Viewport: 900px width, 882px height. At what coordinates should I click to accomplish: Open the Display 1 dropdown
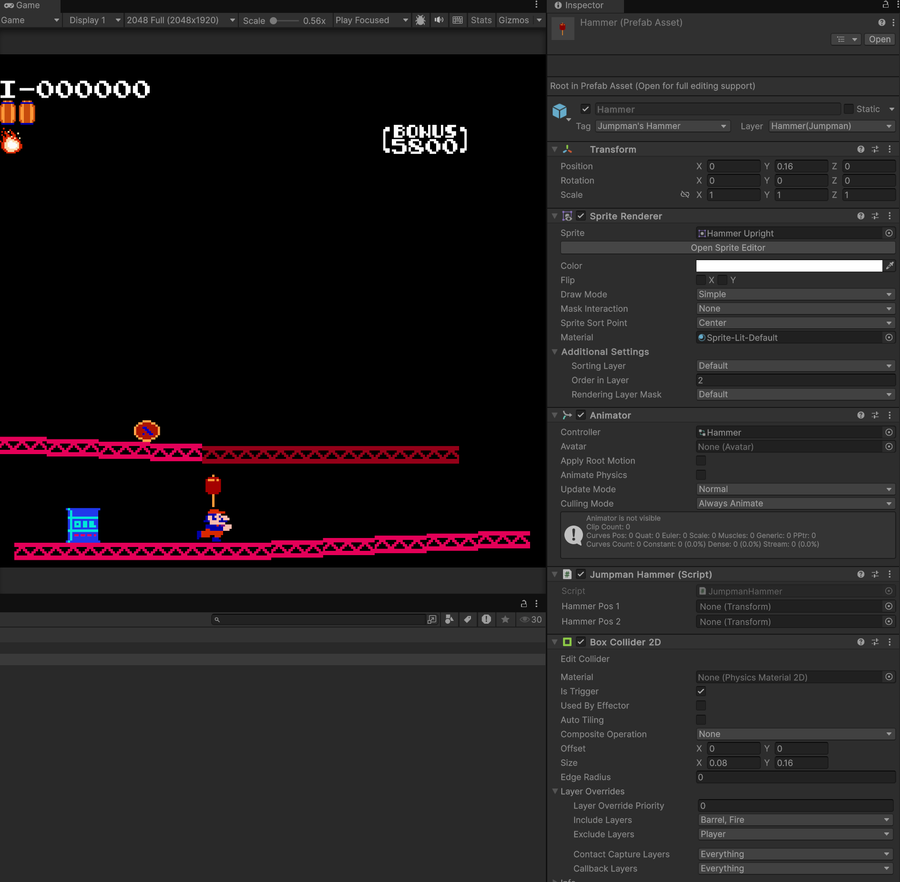(94, 20)
